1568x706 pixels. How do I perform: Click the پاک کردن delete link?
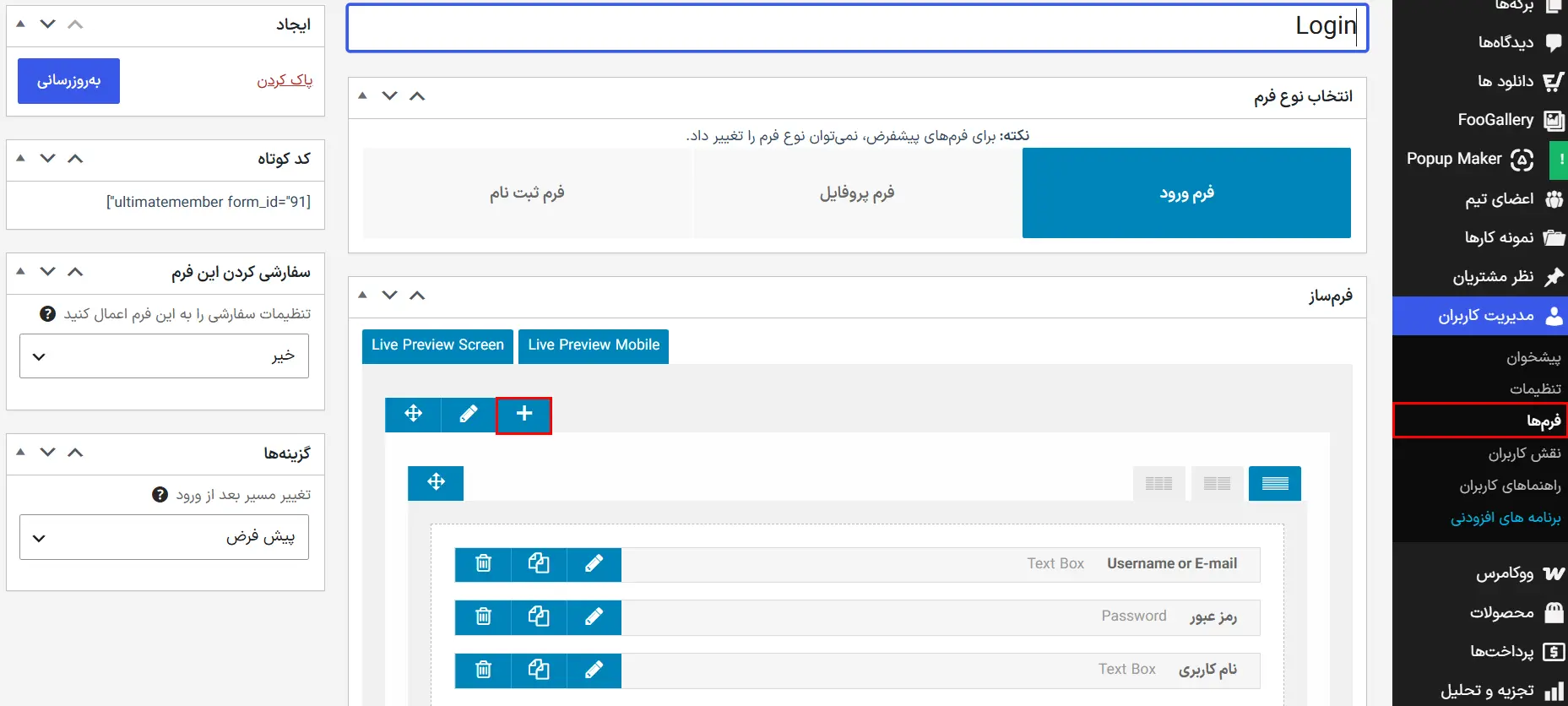(x=285, y=80)
